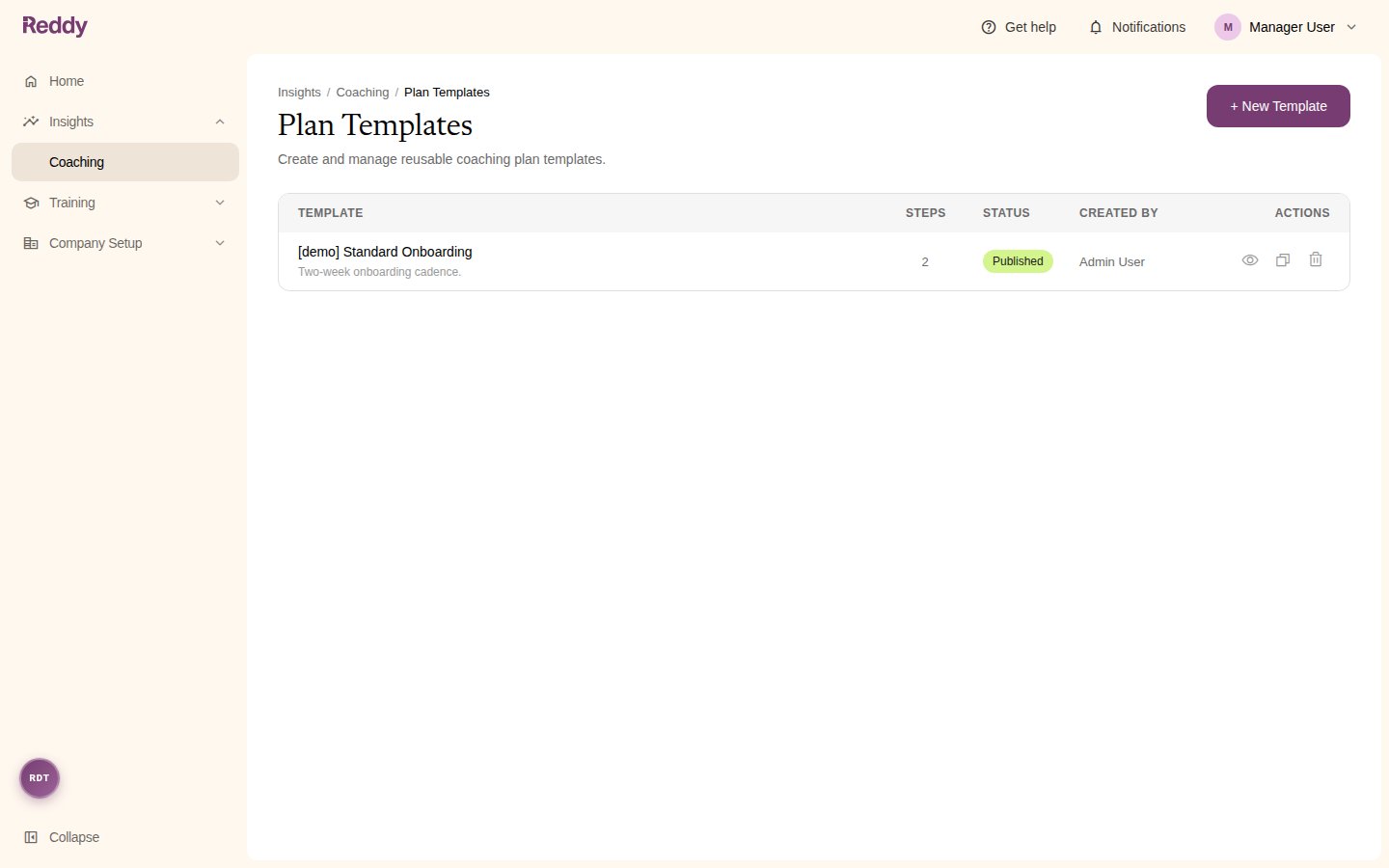Click the RDT round badge
This screenshot has height=868, width=1389.
coord(40,778)
